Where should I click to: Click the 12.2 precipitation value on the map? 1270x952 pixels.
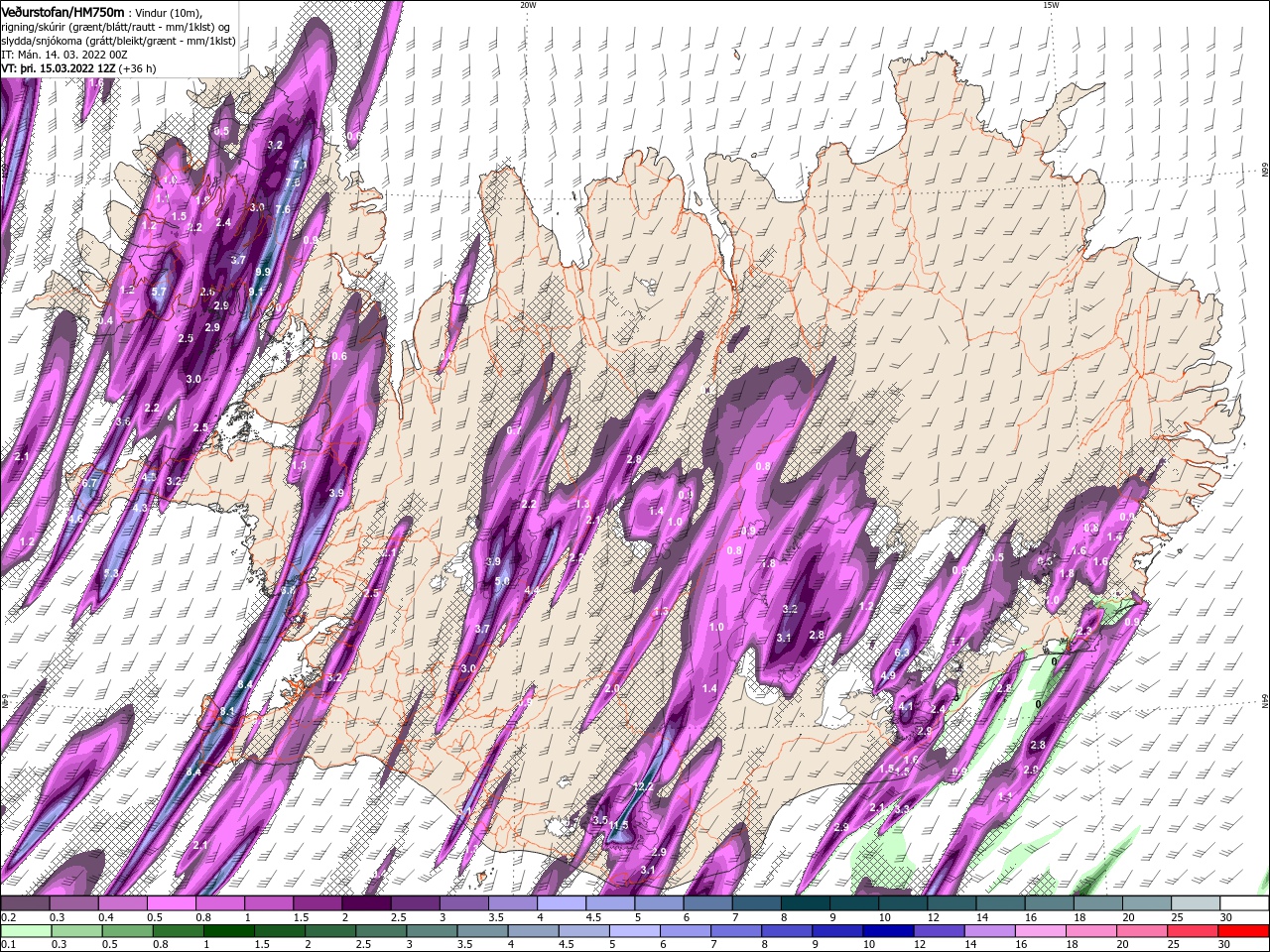(642, 786)
